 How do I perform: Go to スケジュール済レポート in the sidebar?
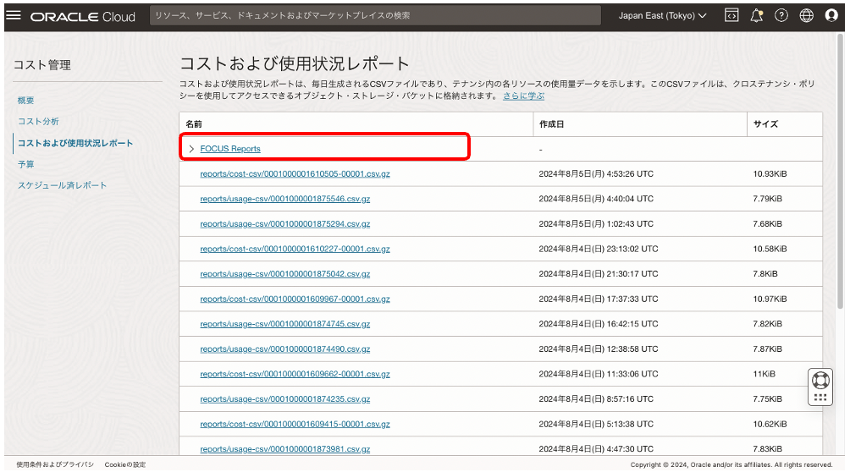click(62, 185)
